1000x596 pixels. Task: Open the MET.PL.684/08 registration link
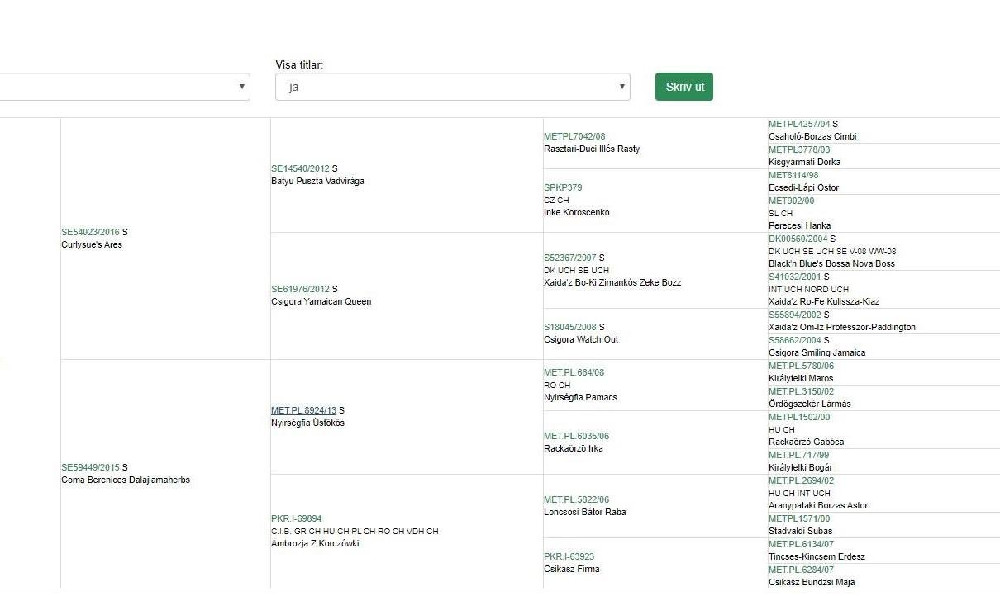click(x=574, y=372)
